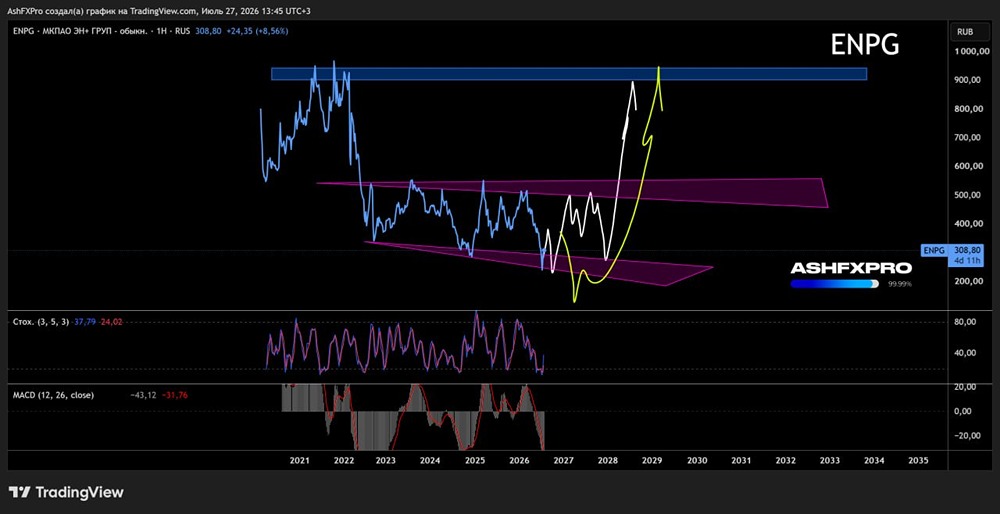
Task: Click the Stochastic value -24,02
Action: [x=111, y=322]
